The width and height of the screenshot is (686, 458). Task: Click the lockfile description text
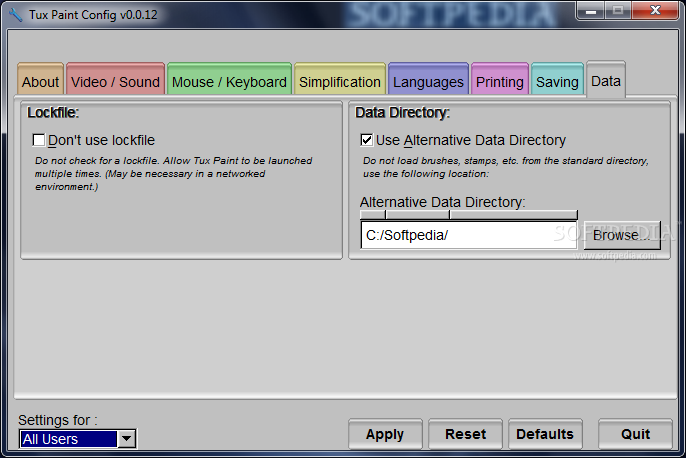[174, 174]
